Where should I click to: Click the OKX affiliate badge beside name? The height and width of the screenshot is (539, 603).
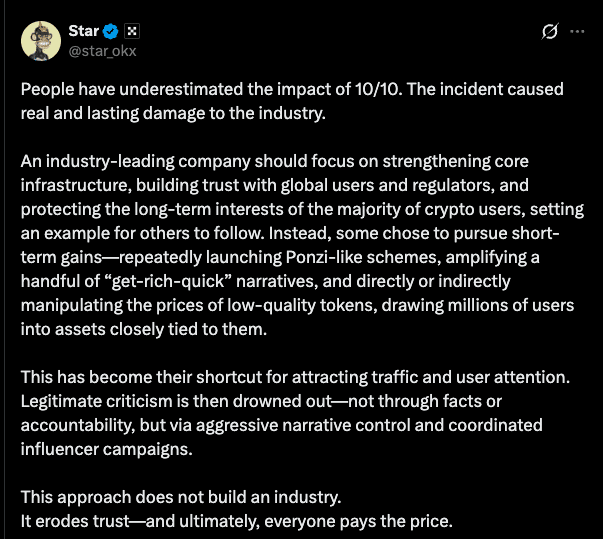point(133,29)
